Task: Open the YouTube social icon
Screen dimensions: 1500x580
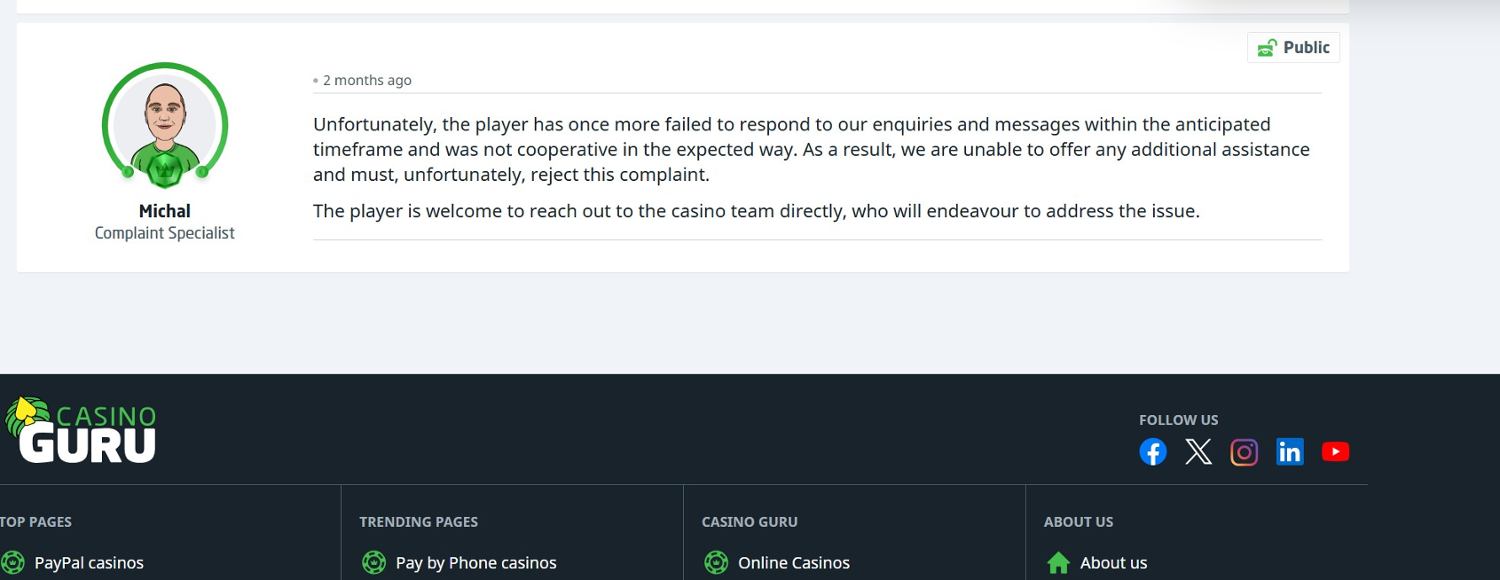Action: tap(1335, 452)
